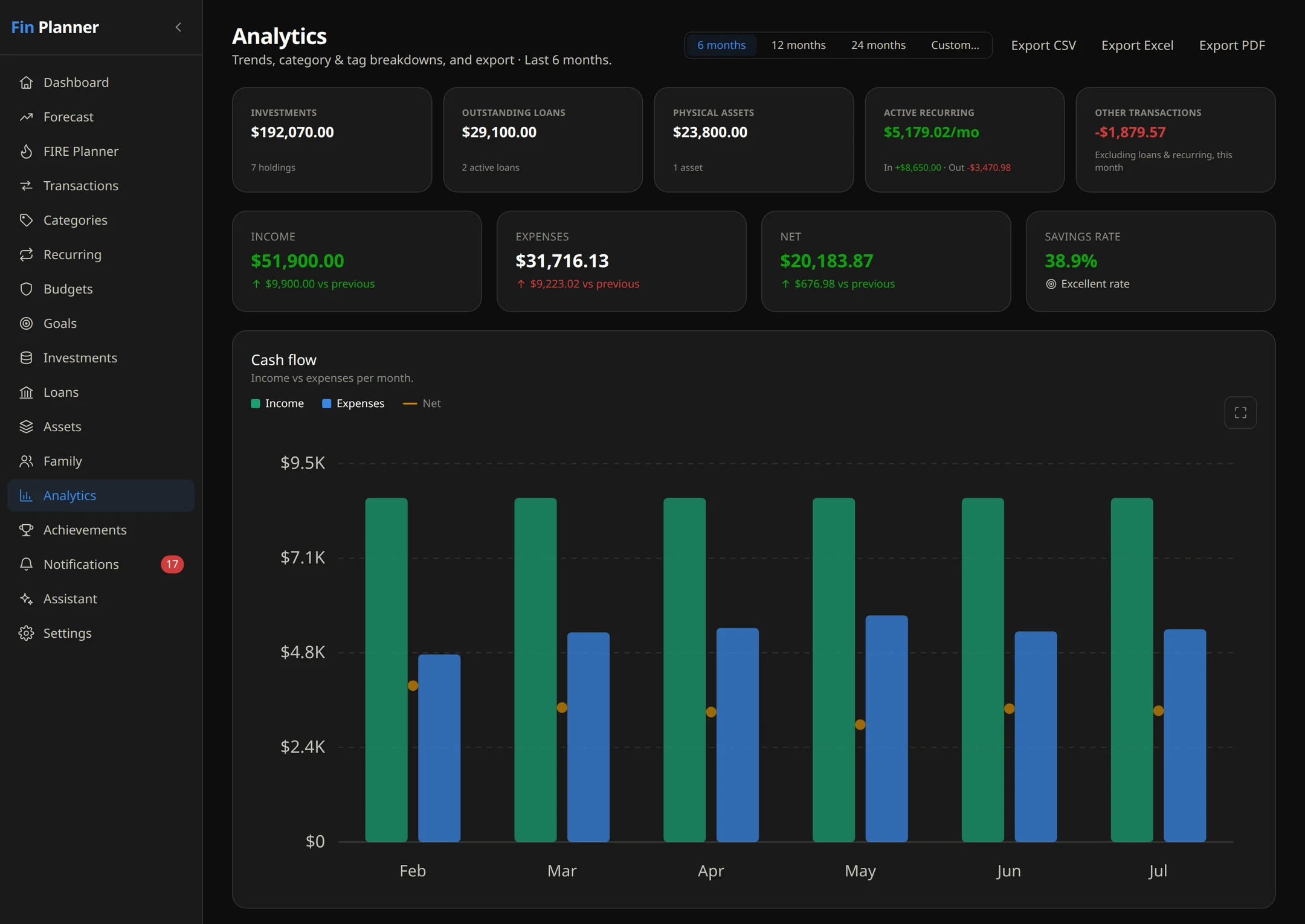The width and height of the screenshot is (1305, 924).
Task: Click the net data point for Jul
Action: click(x=1158, y=711)
